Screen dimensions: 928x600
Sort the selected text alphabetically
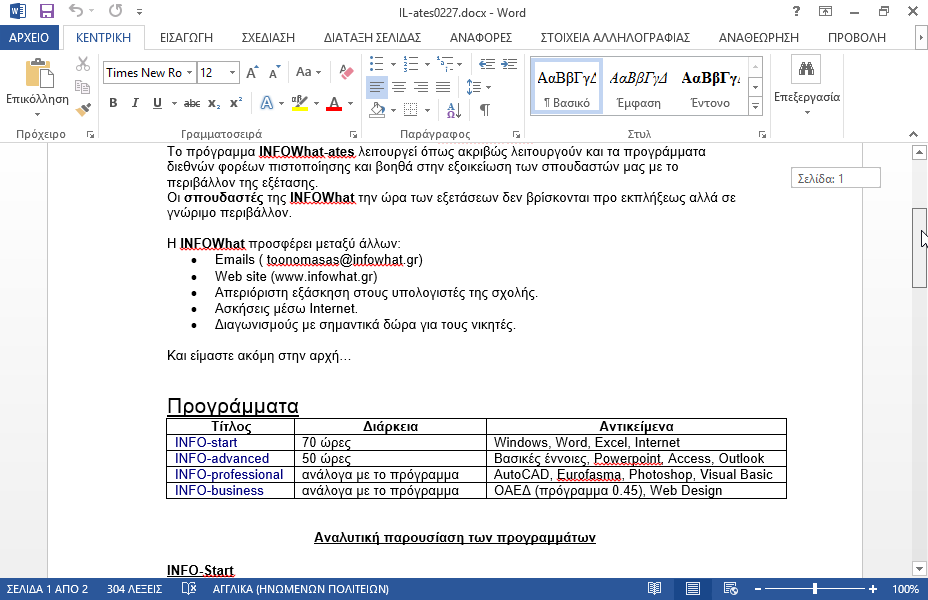454,109
